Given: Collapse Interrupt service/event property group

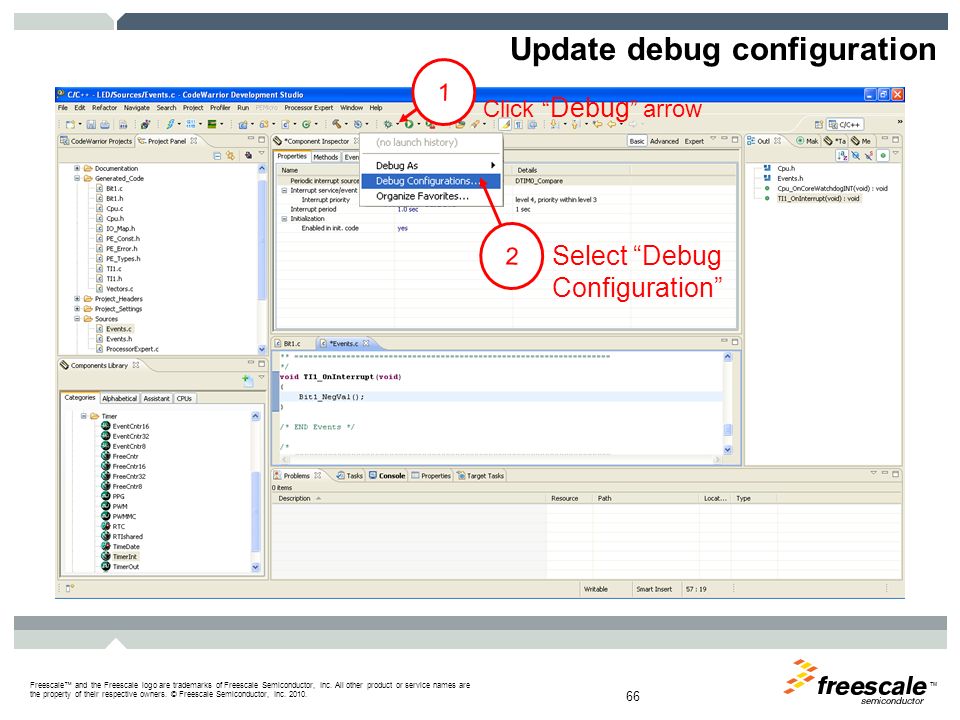Looking at the screenshot, I should [284, 191].
